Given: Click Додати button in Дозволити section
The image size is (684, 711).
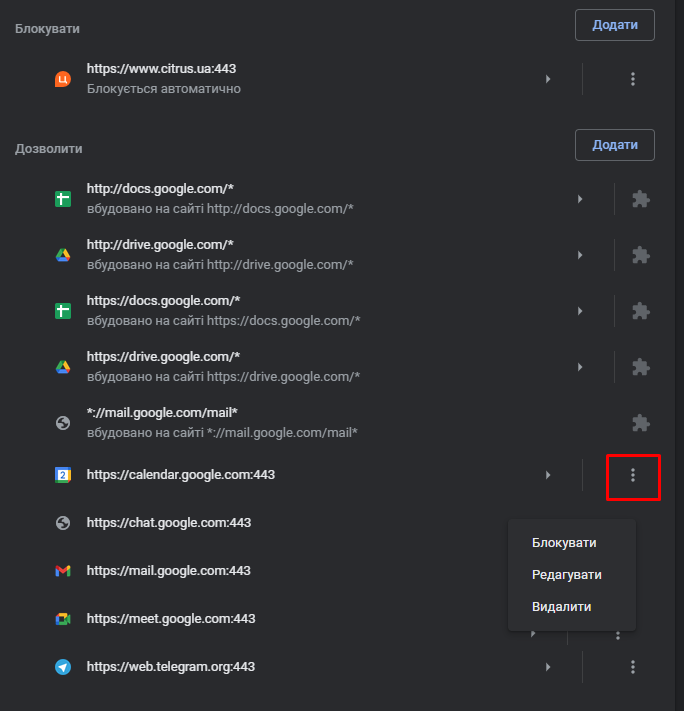Looking at the screenshot, I should coord(615,145).
